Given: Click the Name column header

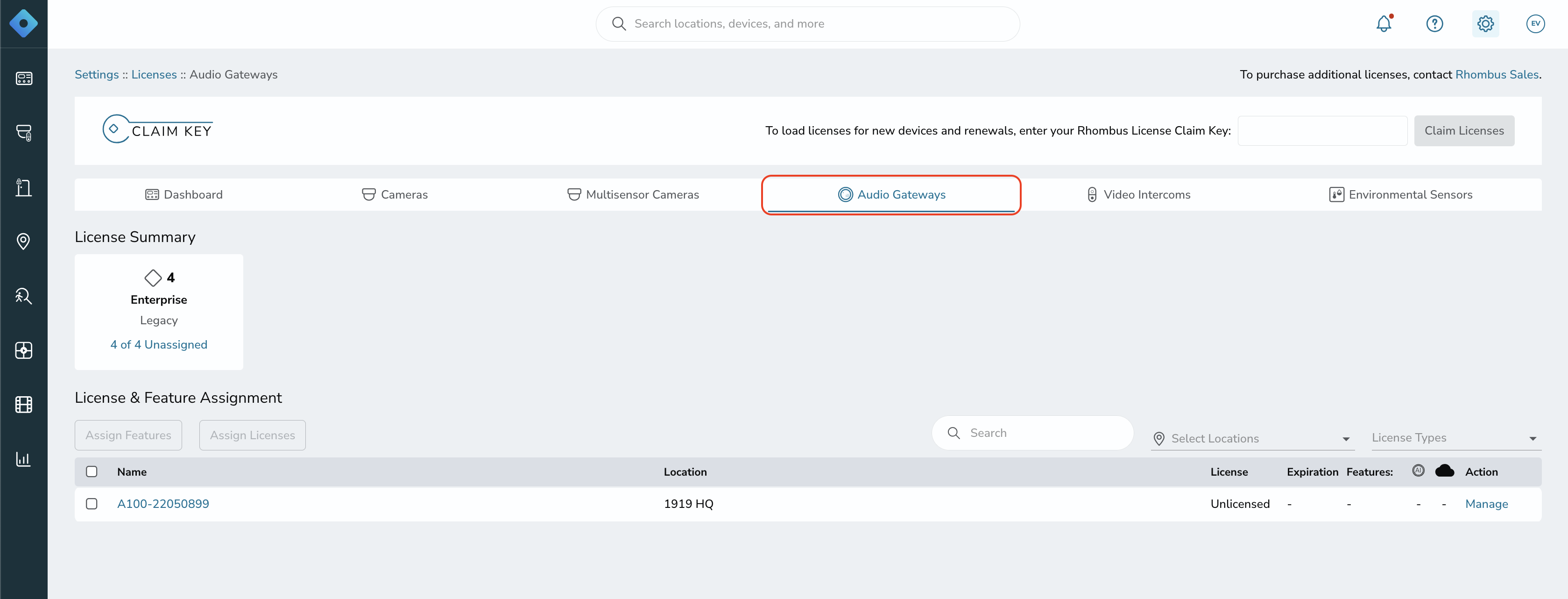Looking at the screenshot, I should click(x=132, y=472).
